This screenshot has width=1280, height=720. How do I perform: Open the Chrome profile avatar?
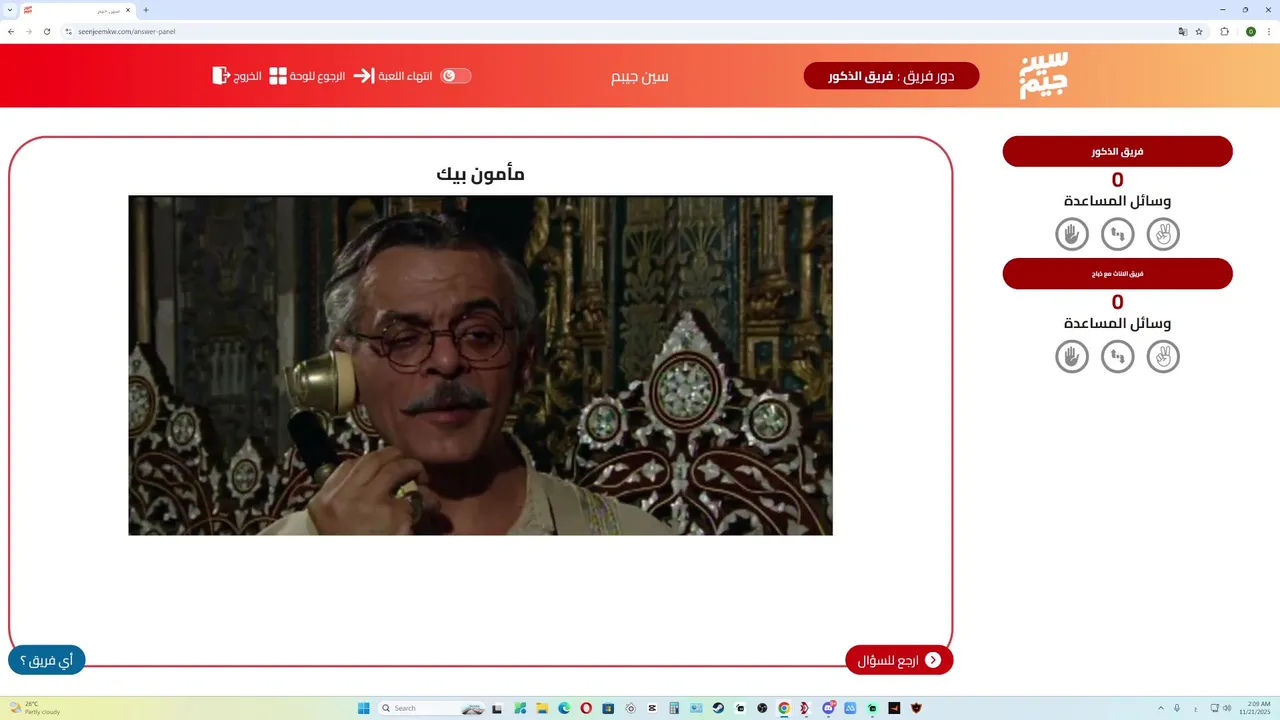(1250, 31)
